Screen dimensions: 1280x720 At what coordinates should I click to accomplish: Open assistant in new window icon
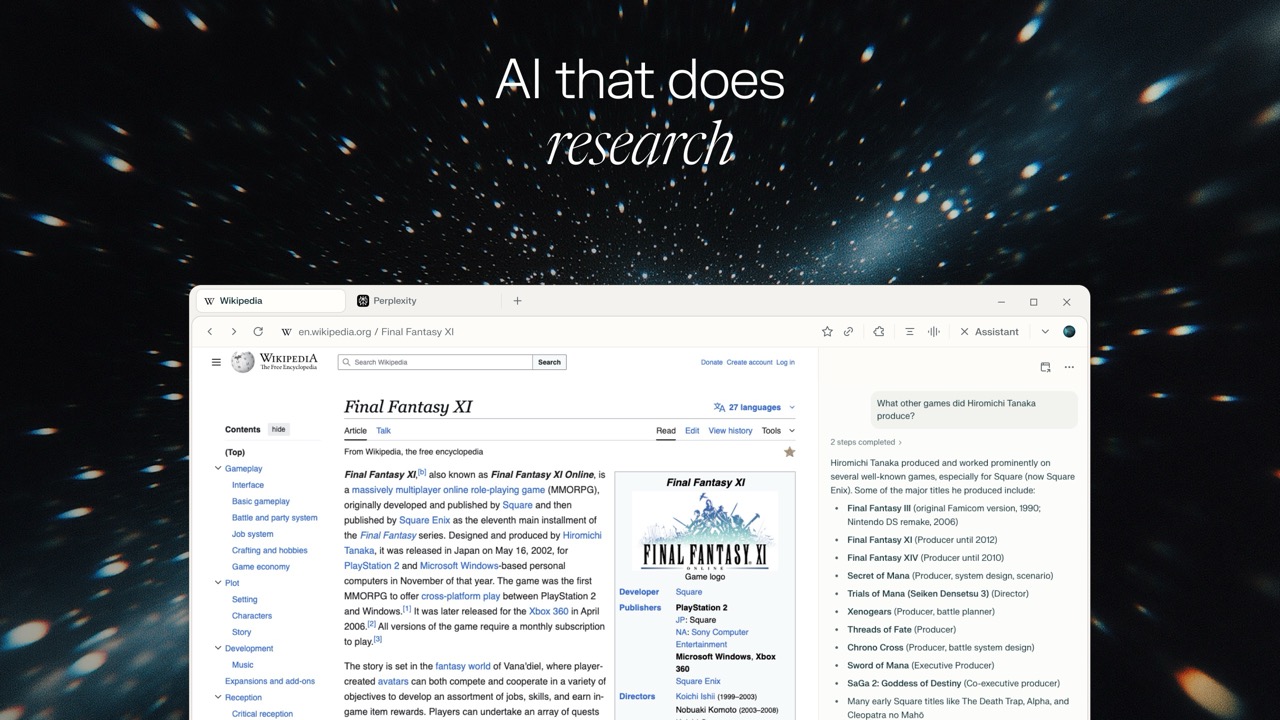pyautogui.click(x=1045, y=367)
